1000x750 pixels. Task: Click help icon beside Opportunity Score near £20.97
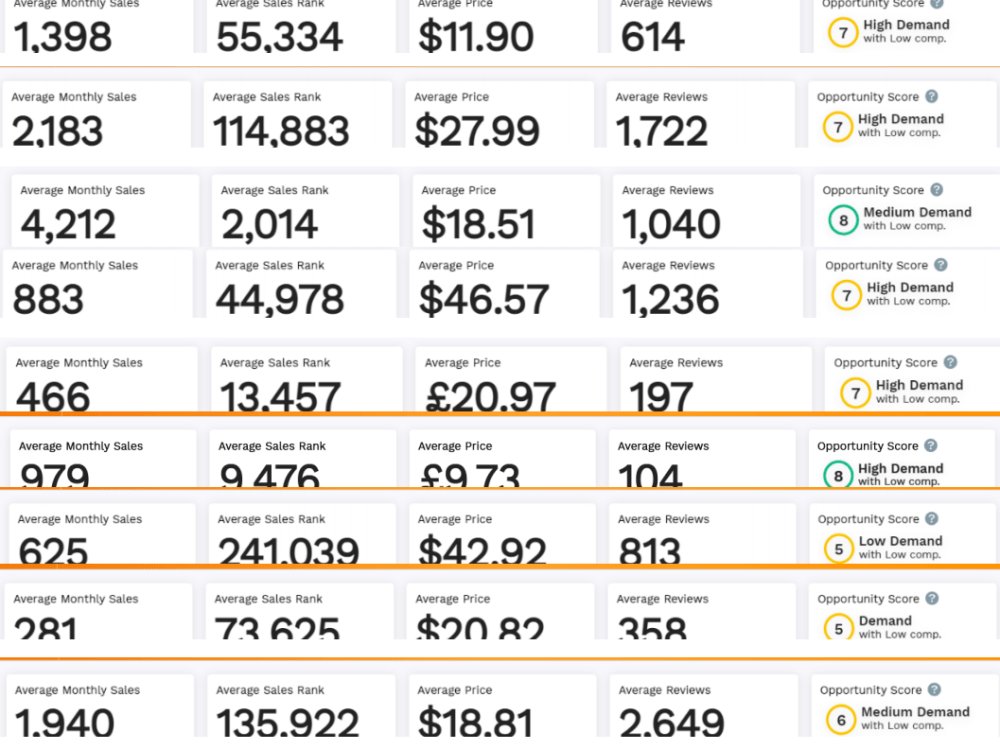tap(950, 362)
